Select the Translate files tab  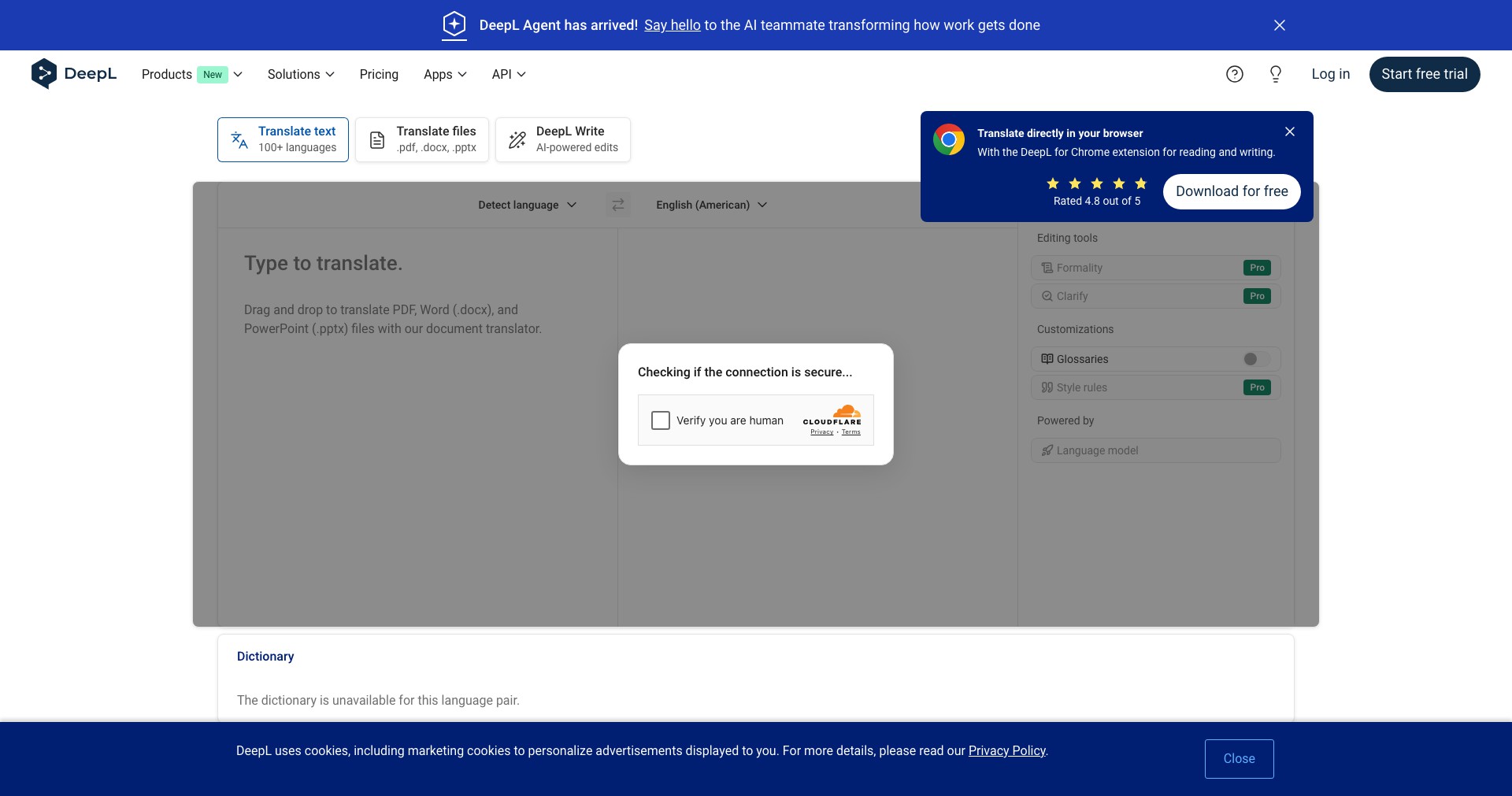coord(422,139)
